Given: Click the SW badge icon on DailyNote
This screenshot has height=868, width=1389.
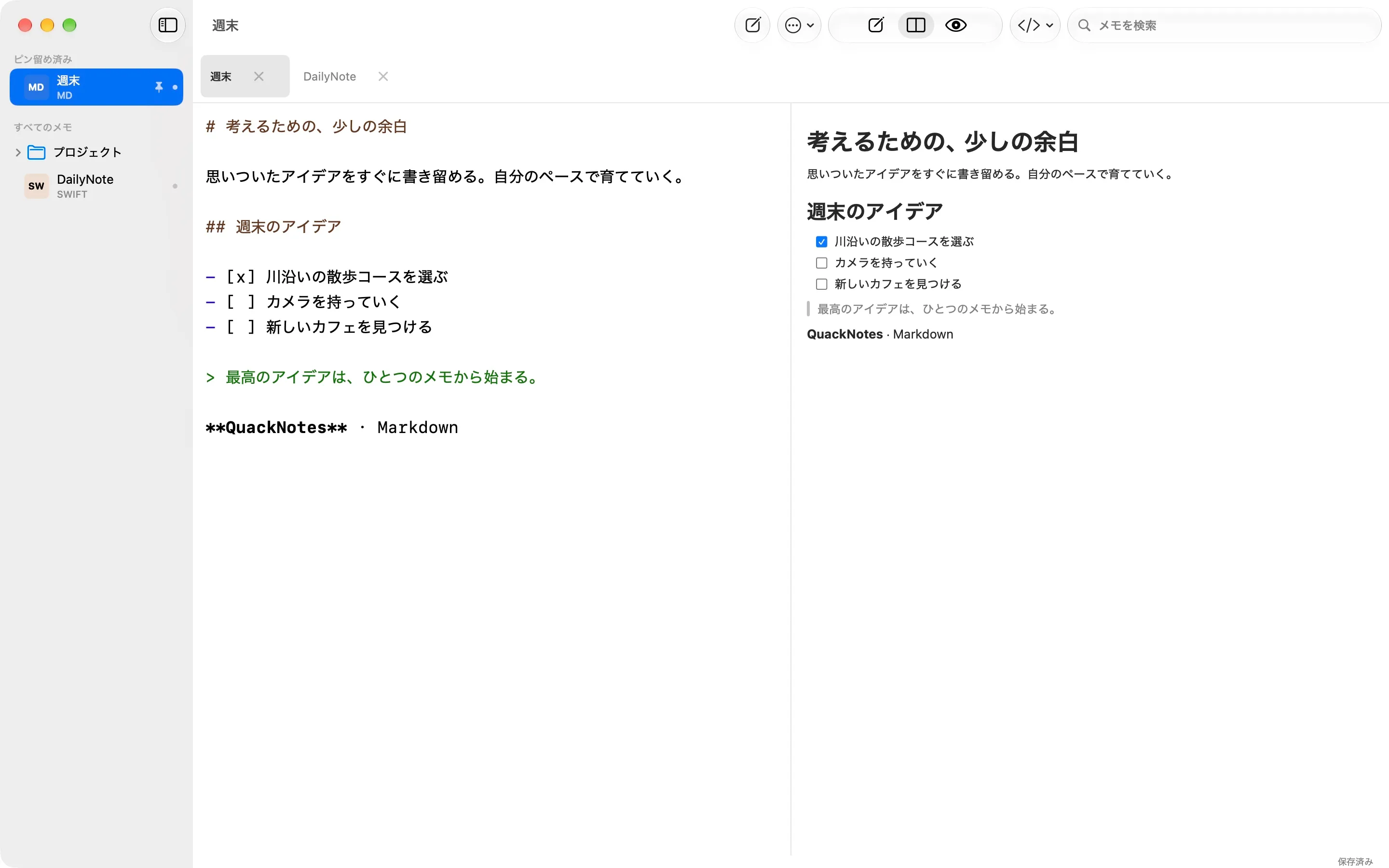Looking at the screenshot, I should click(x=36, y=186).
